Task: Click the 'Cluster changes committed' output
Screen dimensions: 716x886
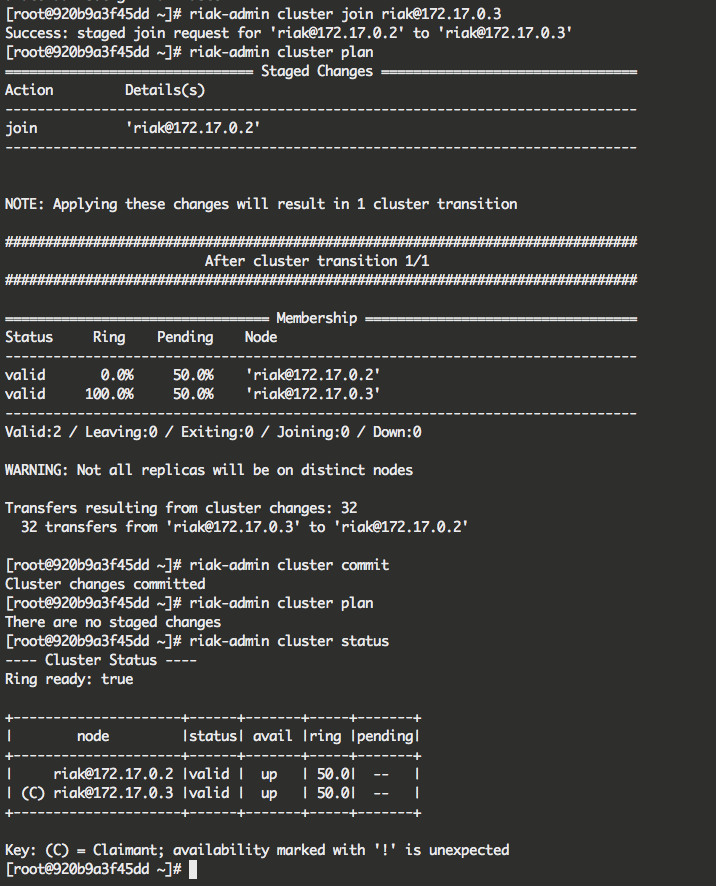Action: click(x=105, y=584)
